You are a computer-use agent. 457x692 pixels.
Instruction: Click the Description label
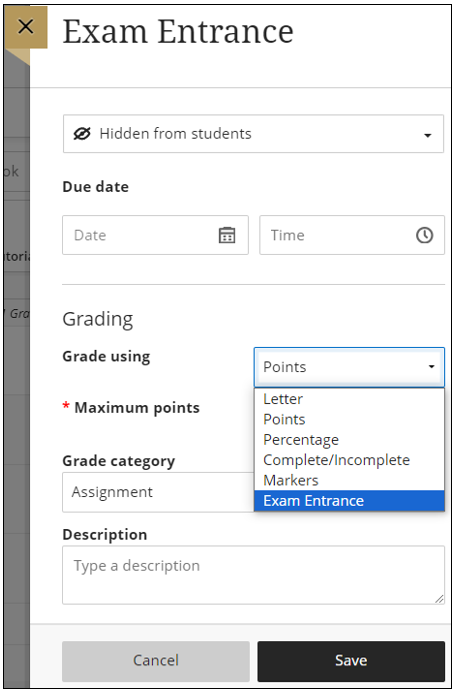[105, 534]
